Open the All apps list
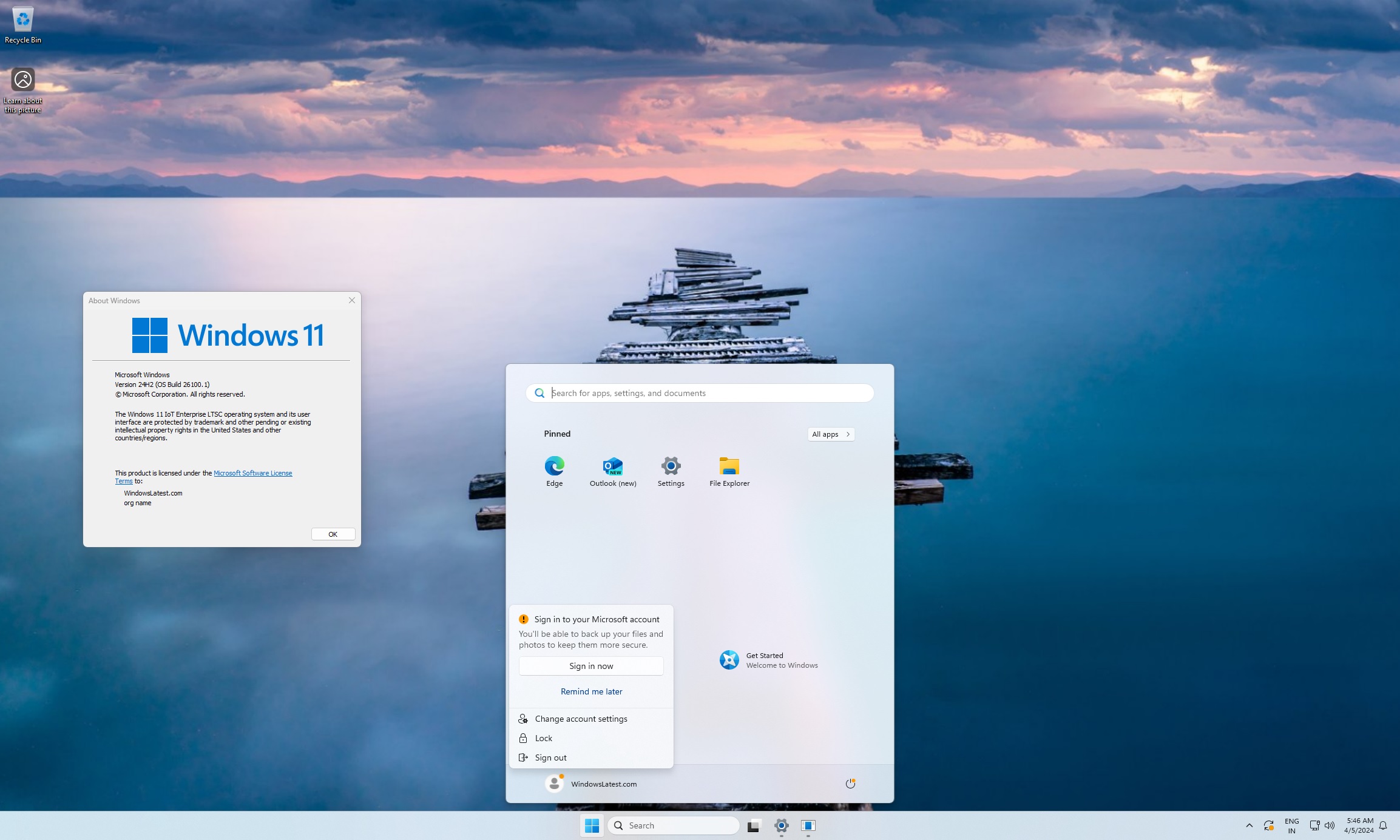This screenshot has width=1400, height=840. point(830,434)
